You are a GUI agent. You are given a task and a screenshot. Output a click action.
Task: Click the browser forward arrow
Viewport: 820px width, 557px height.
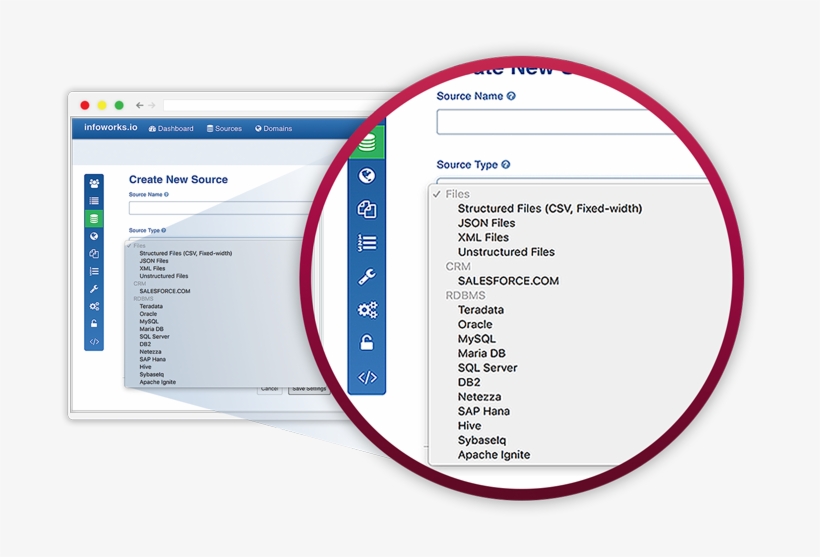[152, 106]
